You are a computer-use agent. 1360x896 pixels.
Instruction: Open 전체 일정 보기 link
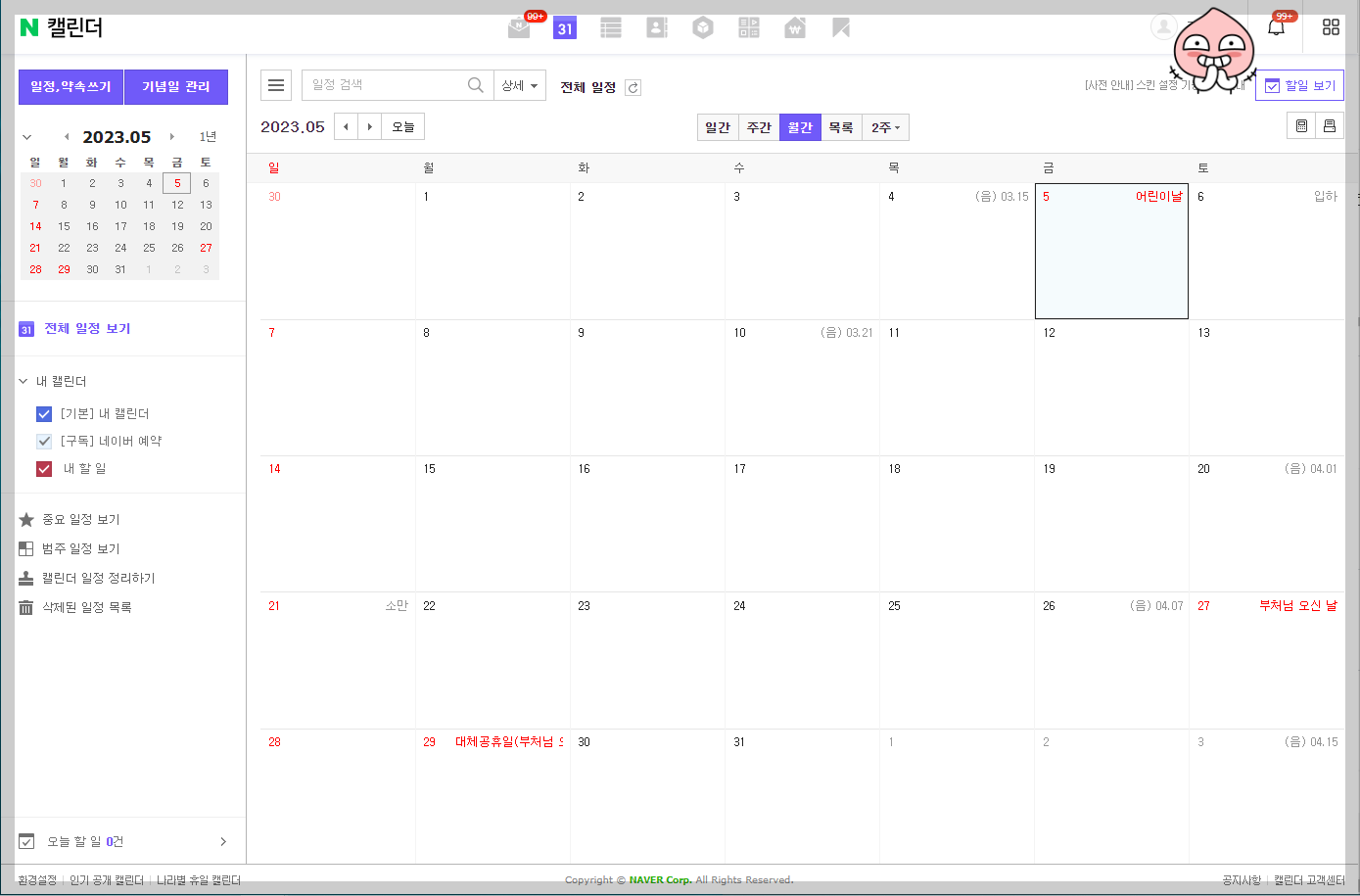(x=87, y=329)
